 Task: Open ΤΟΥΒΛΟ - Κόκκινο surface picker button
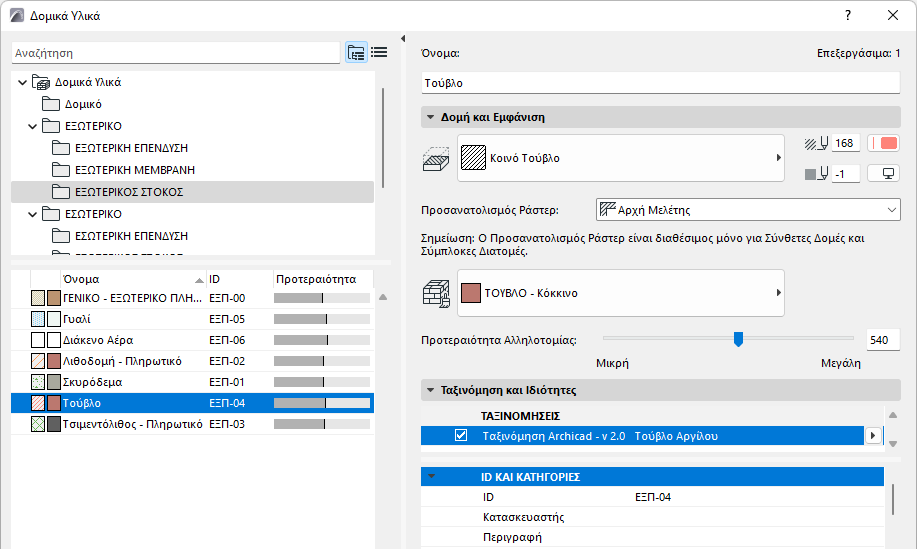pyautogui.click(x=620, y=293)
